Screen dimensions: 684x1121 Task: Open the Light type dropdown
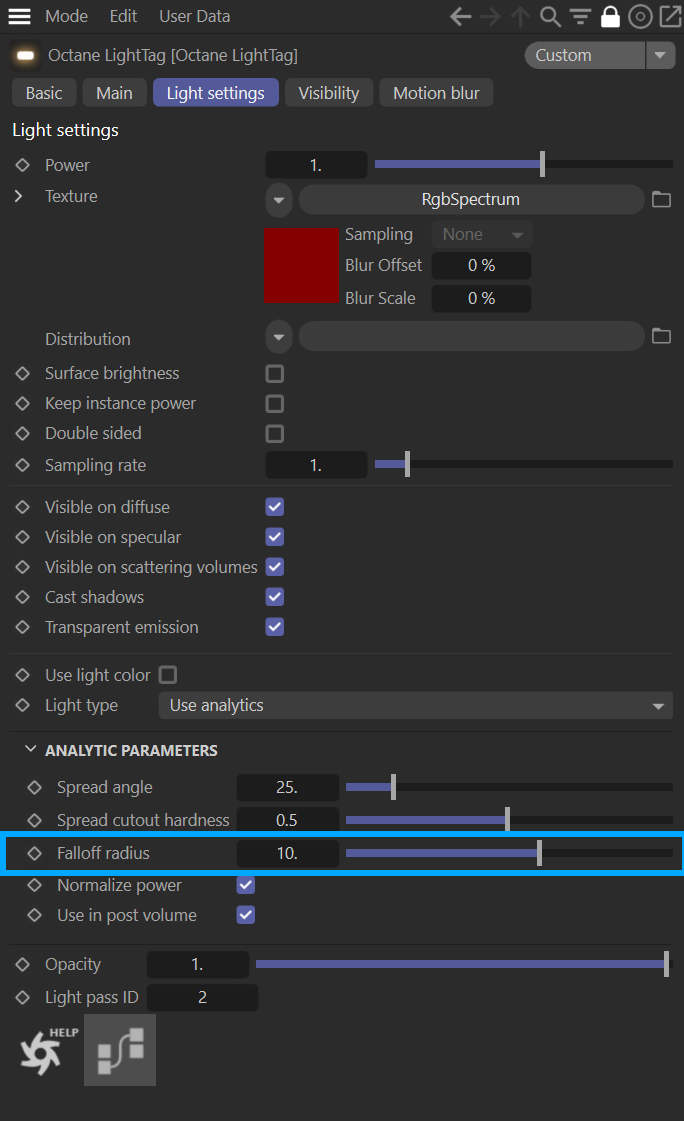(x=415, y=706)
